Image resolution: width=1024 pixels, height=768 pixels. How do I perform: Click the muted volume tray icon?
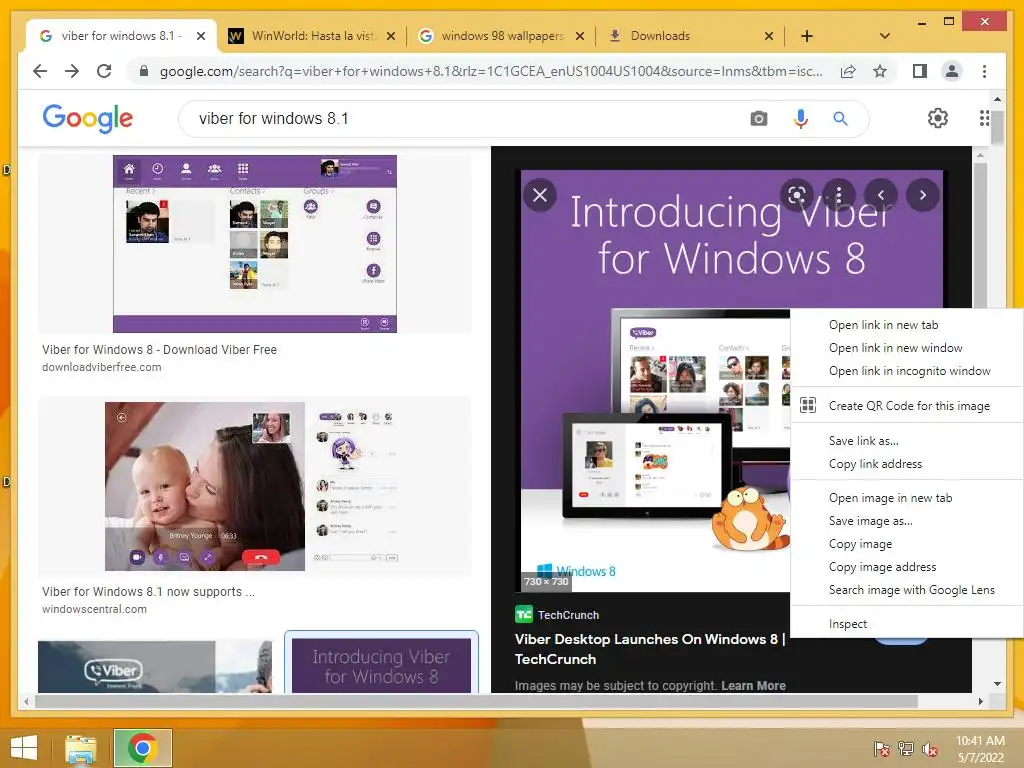pos(930,748)
